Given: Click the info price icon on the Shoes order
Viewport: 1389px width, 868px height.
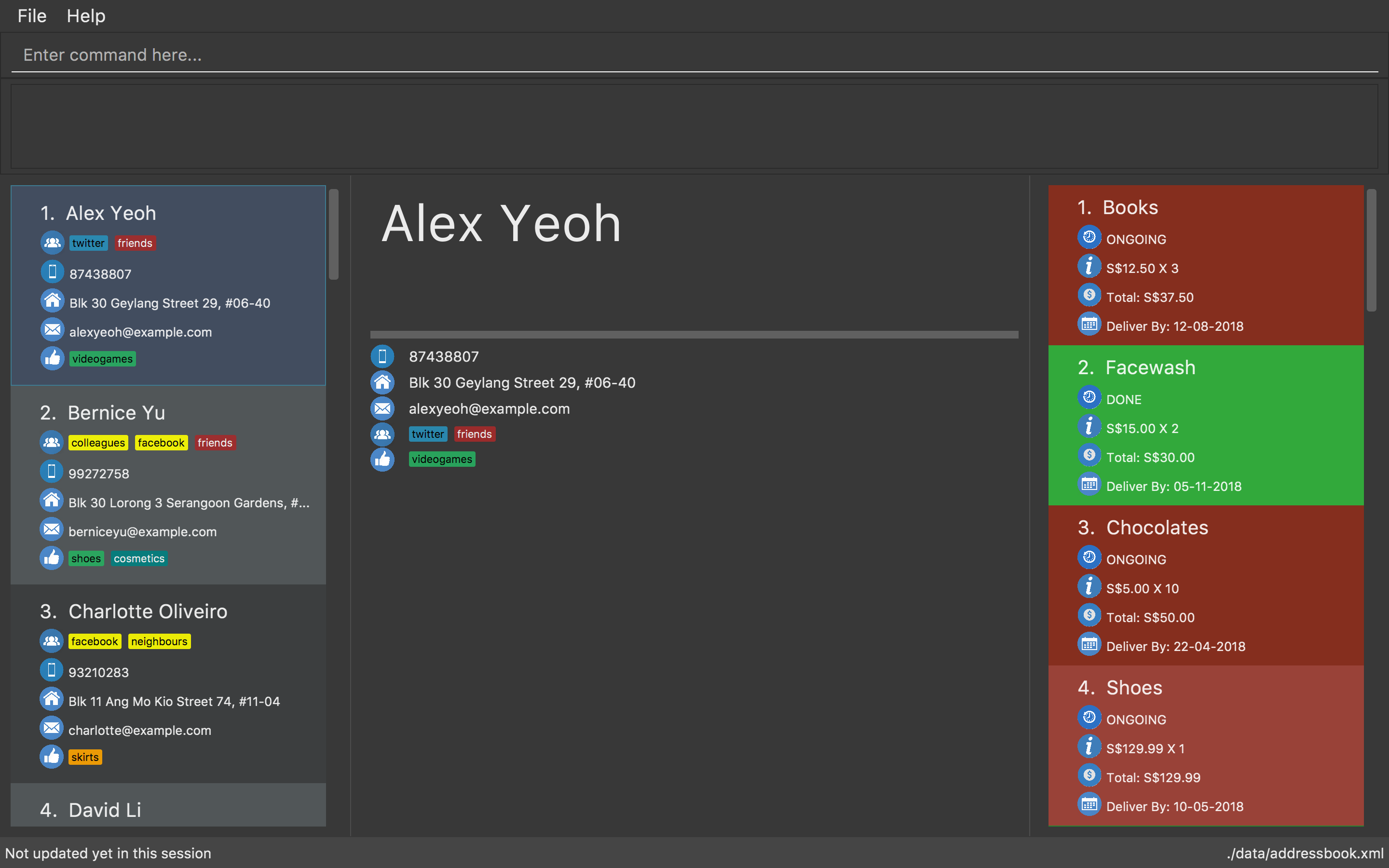Looking at the screenshot, I should pyautogui.click(x=1089, y=747).
